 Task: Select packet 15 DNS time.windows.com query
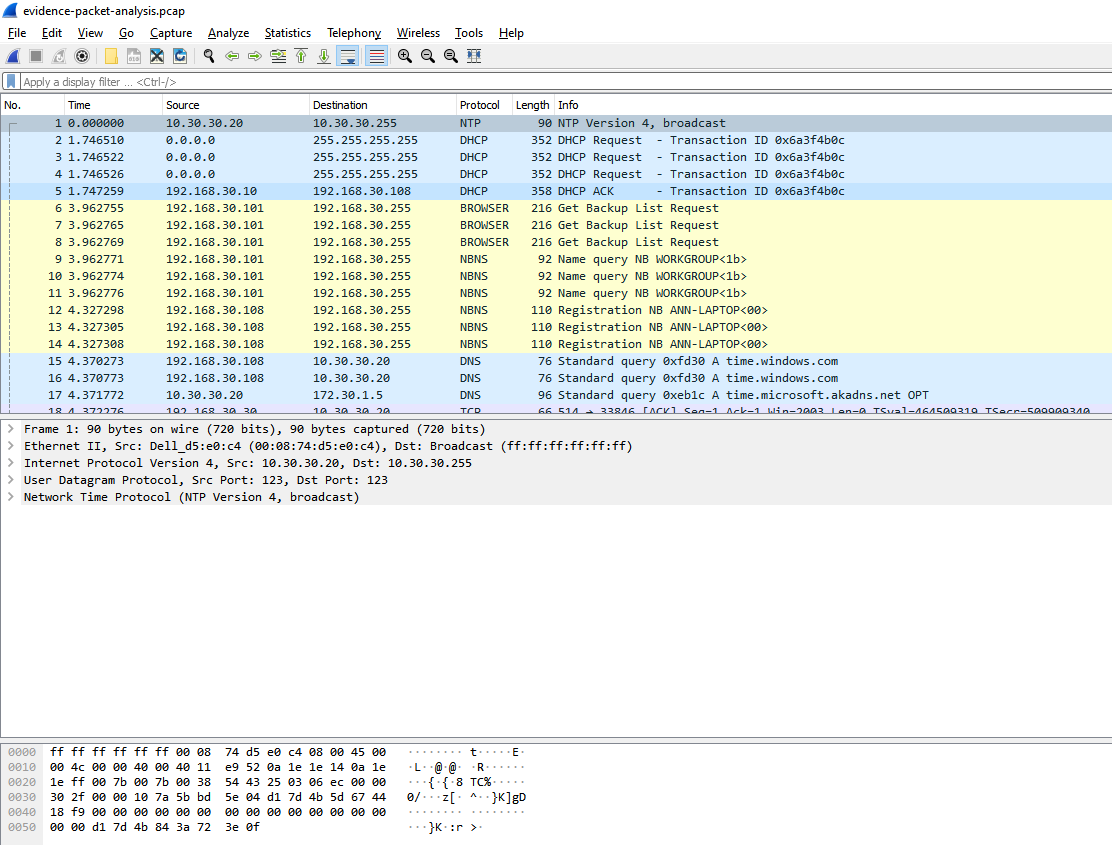tap(556, 362)
